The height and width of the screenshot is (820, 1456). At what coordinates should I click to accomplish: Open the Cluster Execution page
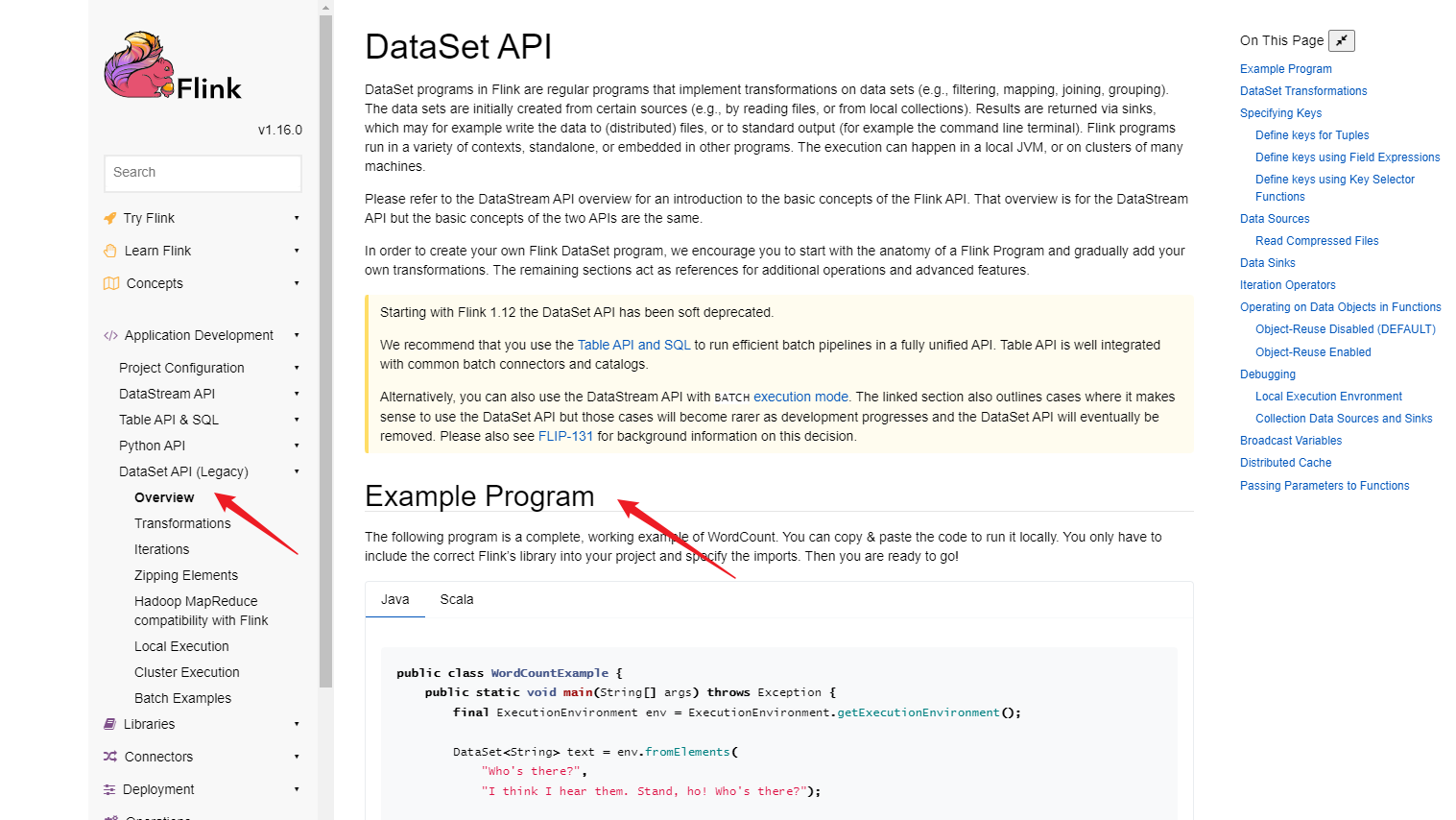pos(187,672)
